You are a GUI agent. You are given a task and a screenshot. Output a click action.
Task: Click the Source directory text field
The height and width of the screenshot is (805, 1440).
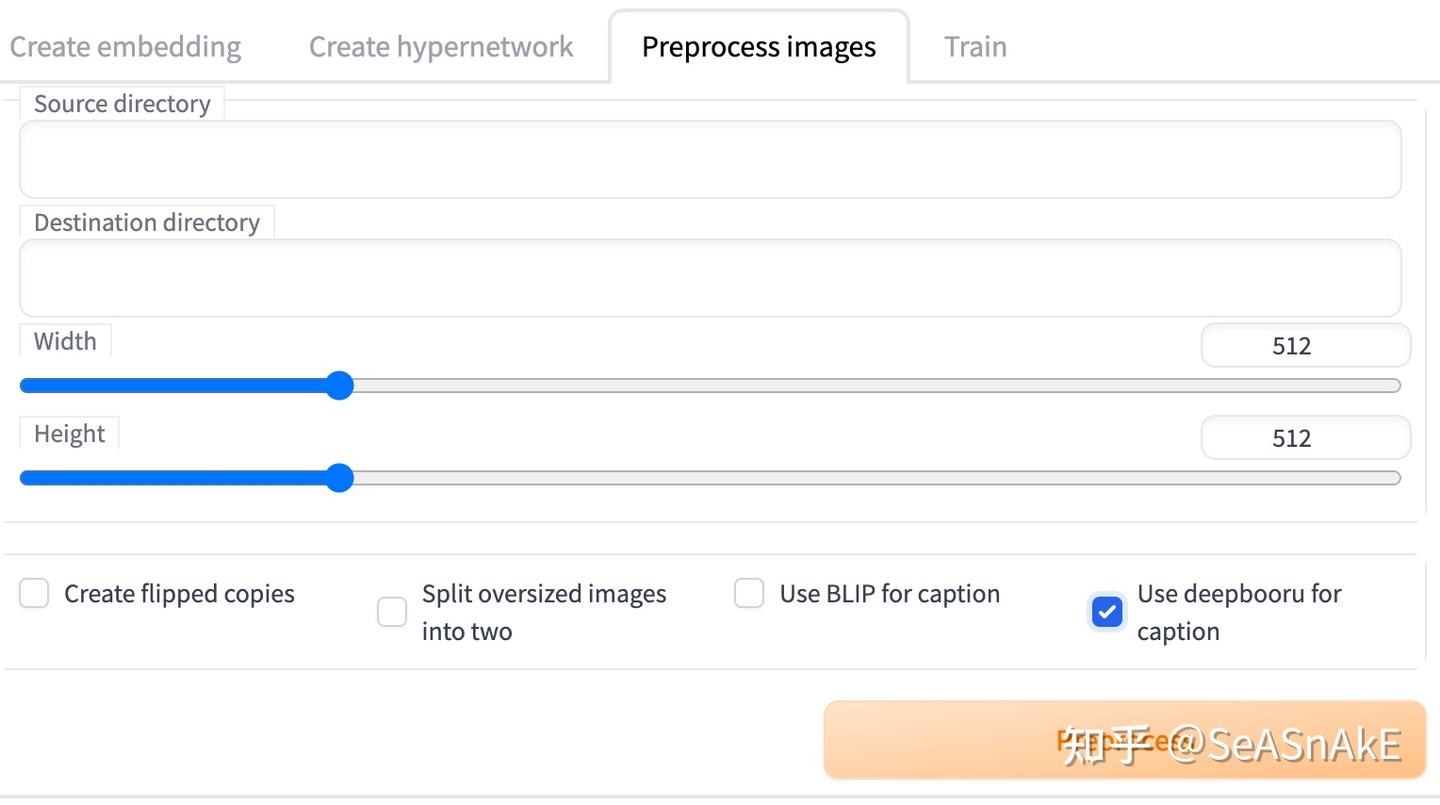710,160
